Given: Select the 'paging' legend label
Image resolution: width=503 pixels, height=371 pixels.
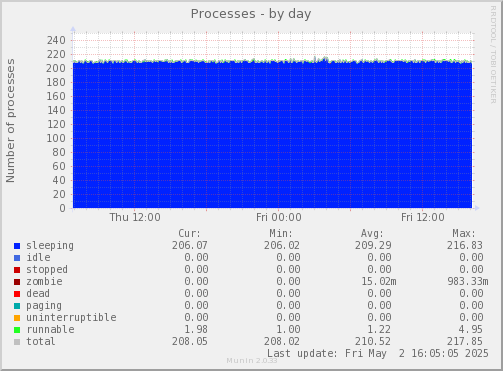Looking at the screenshot, I should (44, 306).
